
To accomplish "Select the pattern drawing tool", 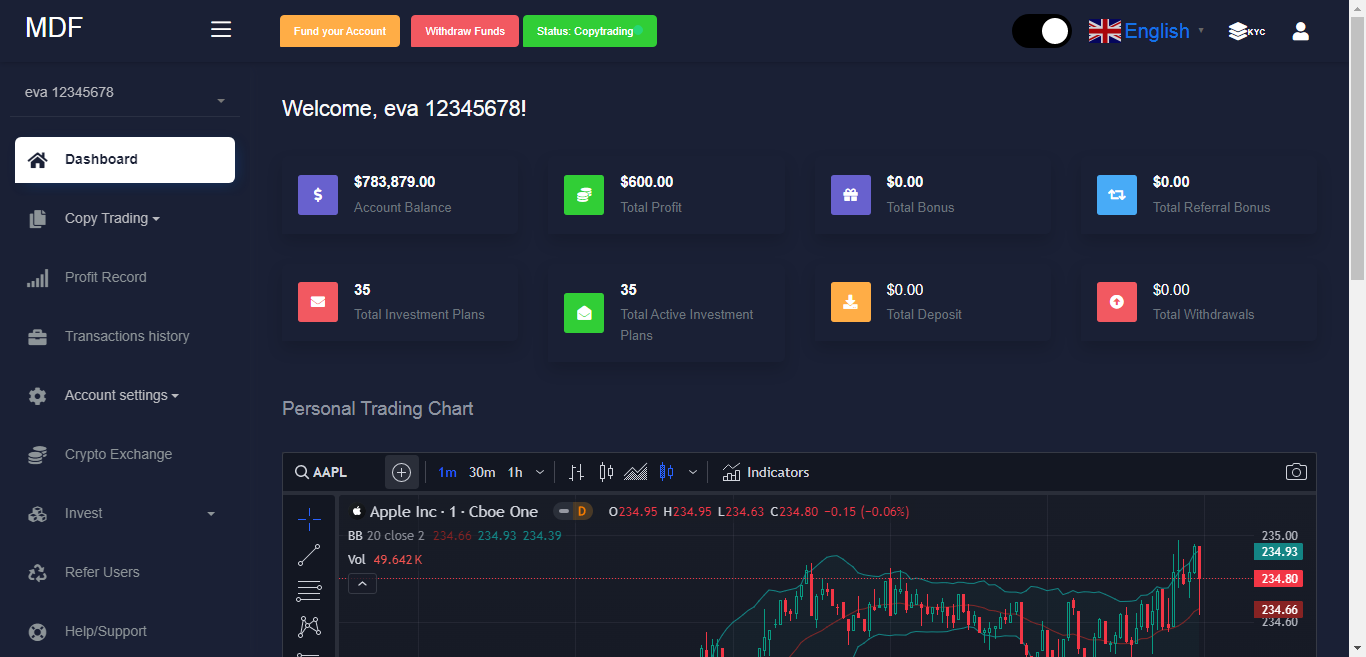I will (x=309, y=627).
